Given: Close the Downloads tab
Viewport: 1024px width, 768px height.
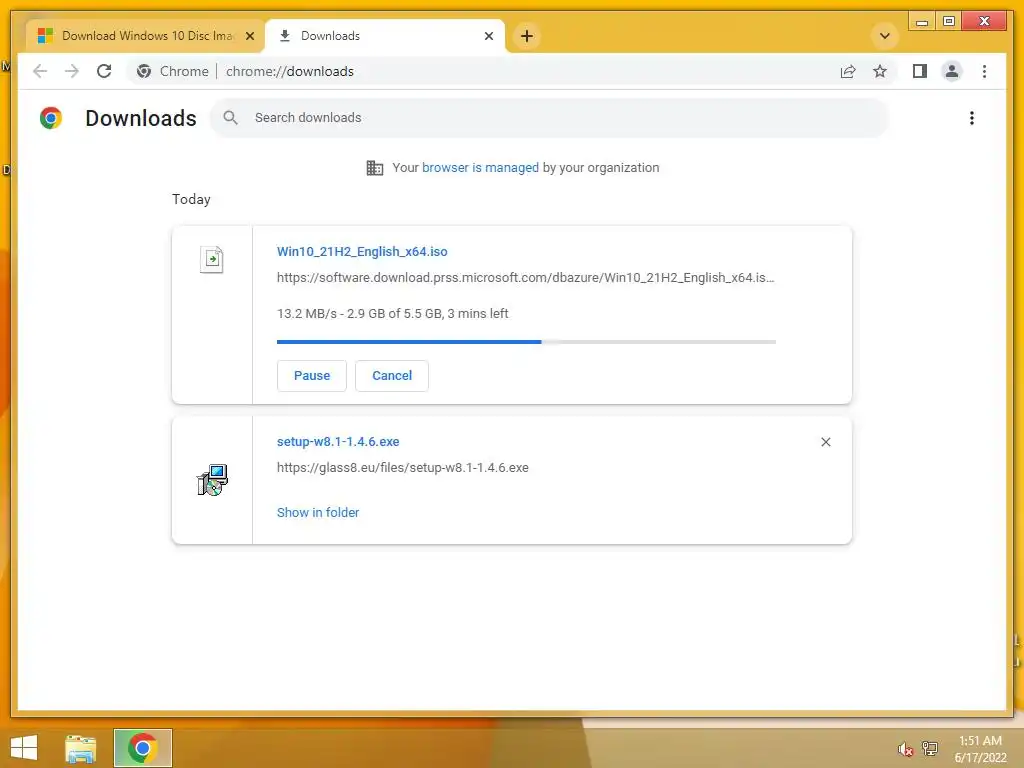Looking at the screenshot, I should click(x=488, y=36).
